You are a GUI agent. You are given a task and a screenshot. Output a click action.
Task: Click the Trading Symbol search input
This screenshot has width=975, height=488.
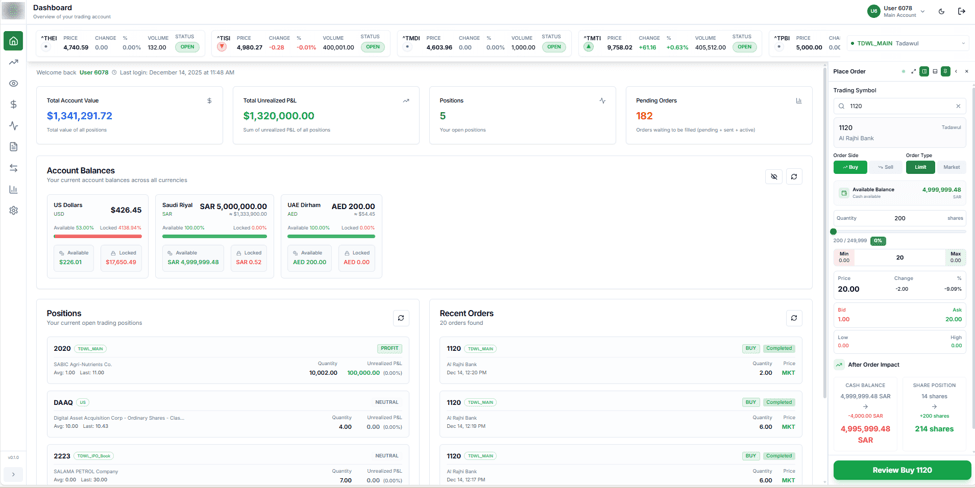[x=899, y=106]
